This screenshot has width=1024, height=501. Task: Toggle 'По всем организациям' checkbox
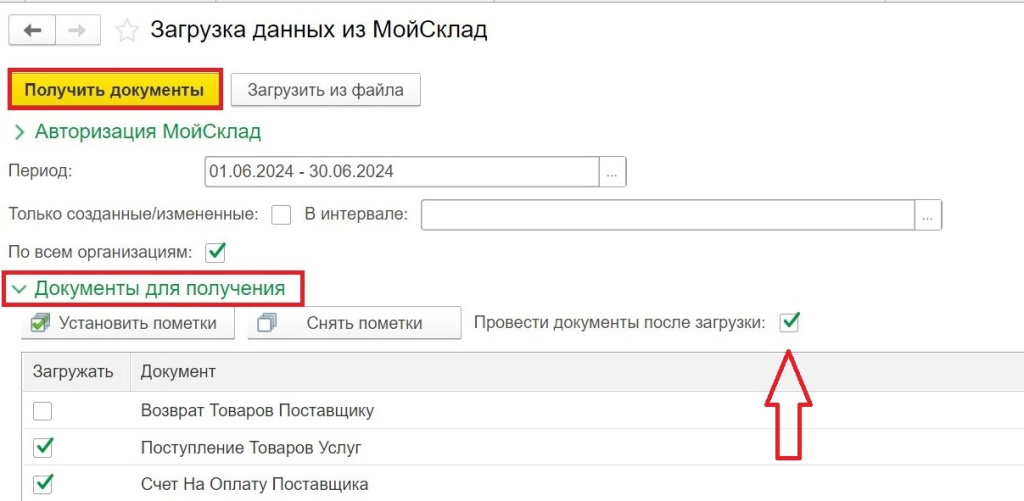[x=215, y=251]
